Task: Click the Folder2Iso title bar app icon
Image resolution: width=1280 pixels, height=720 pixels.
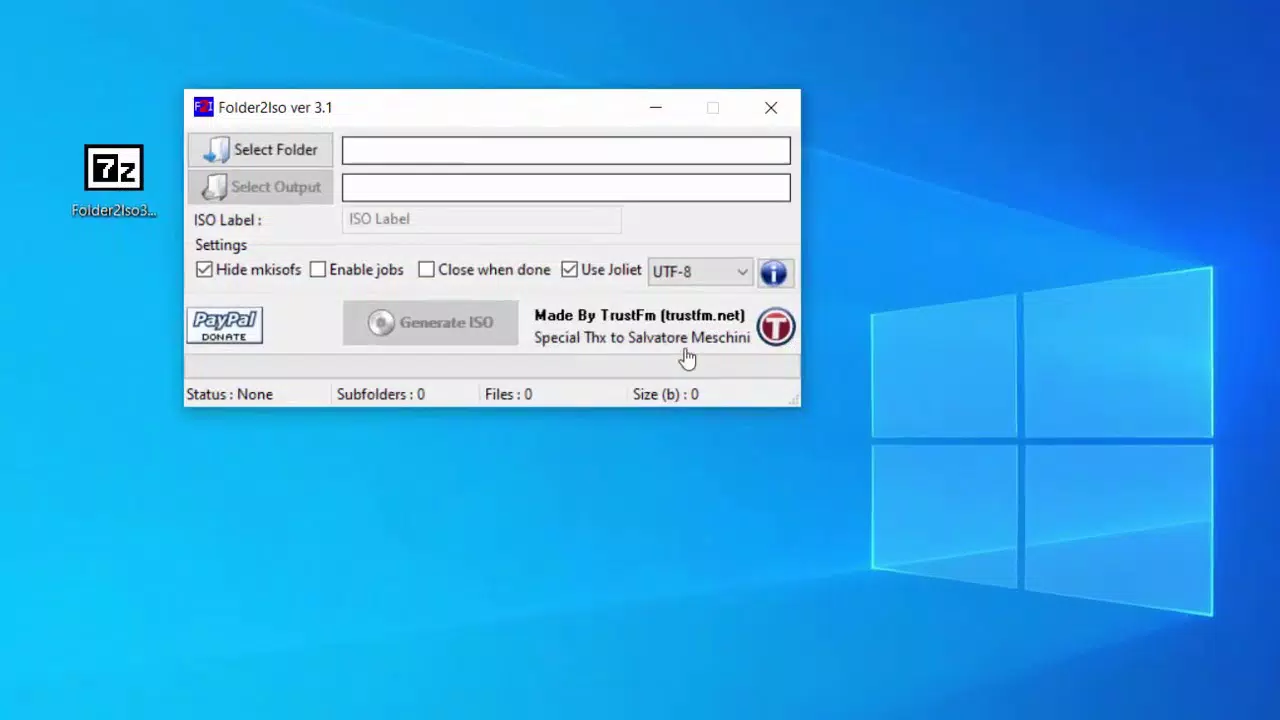Action: 203,107
